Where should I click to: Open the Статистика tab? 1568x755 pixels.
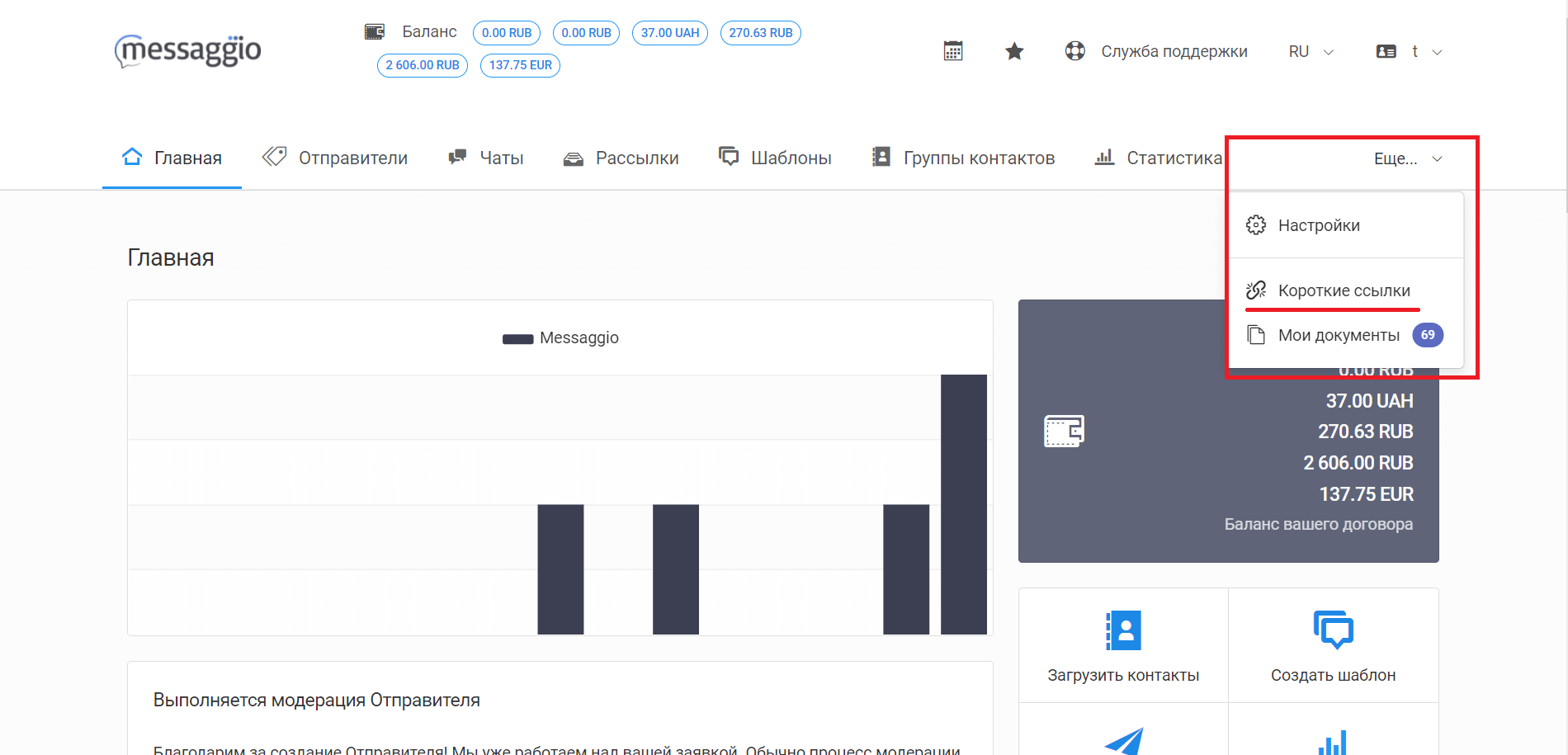click(x=1158, y=158)
